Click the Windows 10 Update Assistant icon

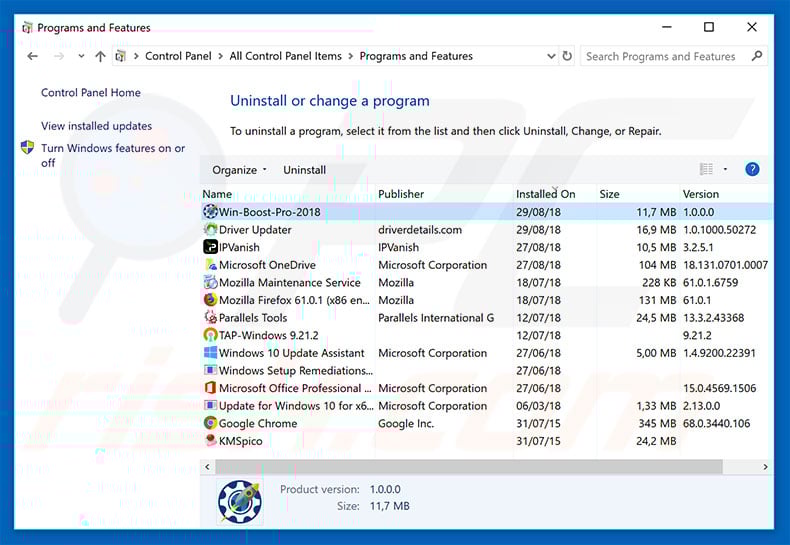click(210, 353)
